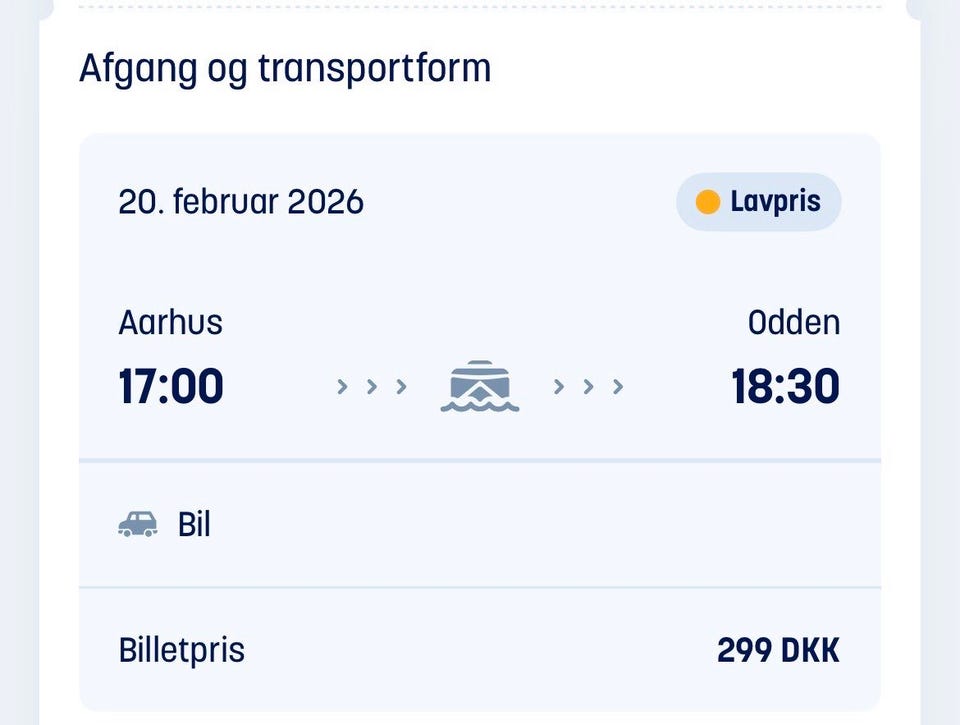This screenshot has height=725, width=960.
Task: Select the Afgang og transportform heading
Action: point(285,68)
